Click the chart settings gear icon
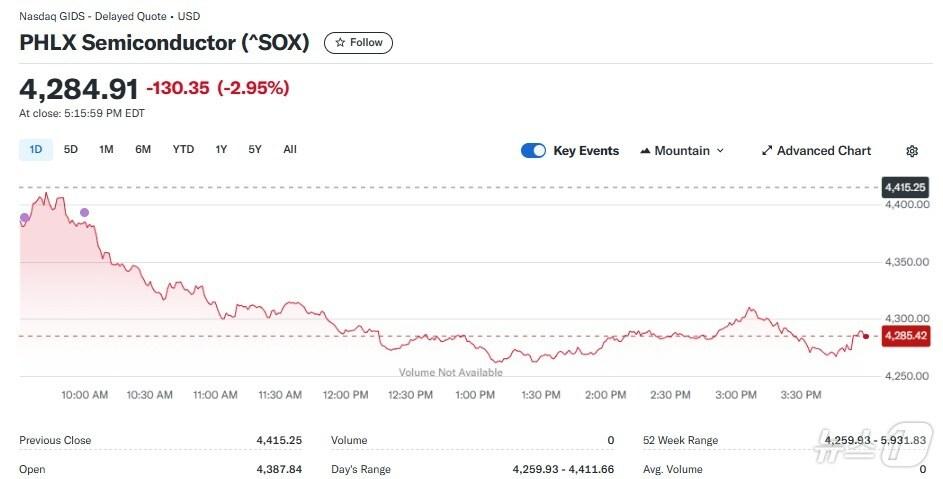This screenshot has width=943, height=479. pos(911,151)
